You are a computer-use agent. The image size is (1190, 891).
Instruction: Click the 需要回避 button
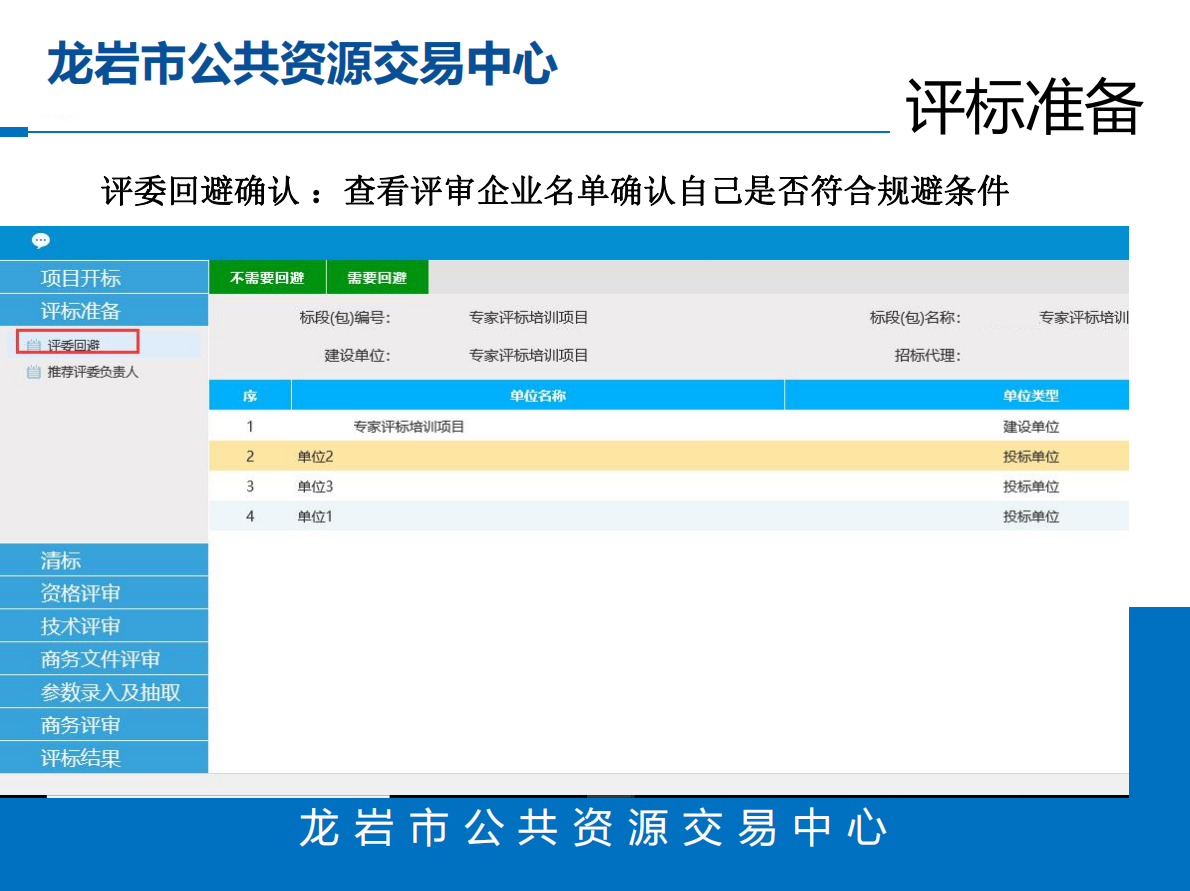pos(377,278)
